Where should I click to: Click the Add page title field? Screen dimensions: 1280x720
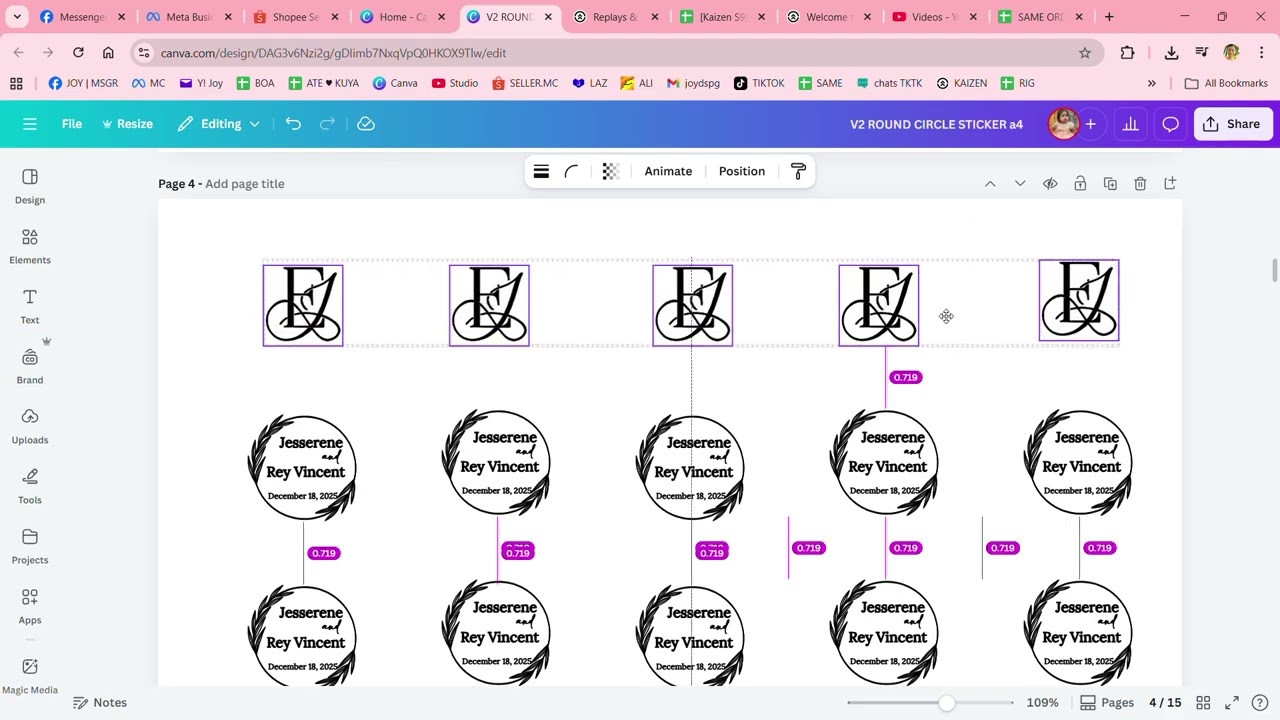coord(245,184)
